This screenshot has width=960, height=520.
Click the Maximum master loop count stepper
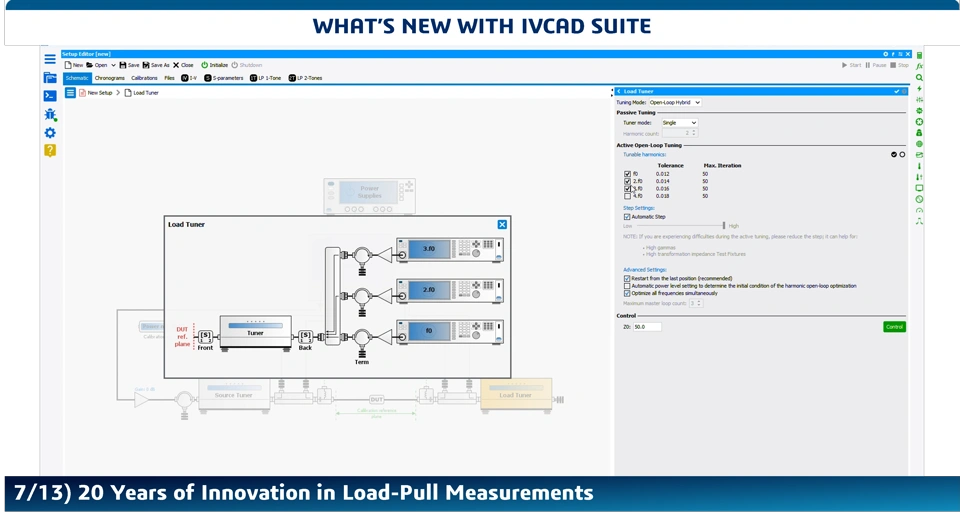pos(699,303)
